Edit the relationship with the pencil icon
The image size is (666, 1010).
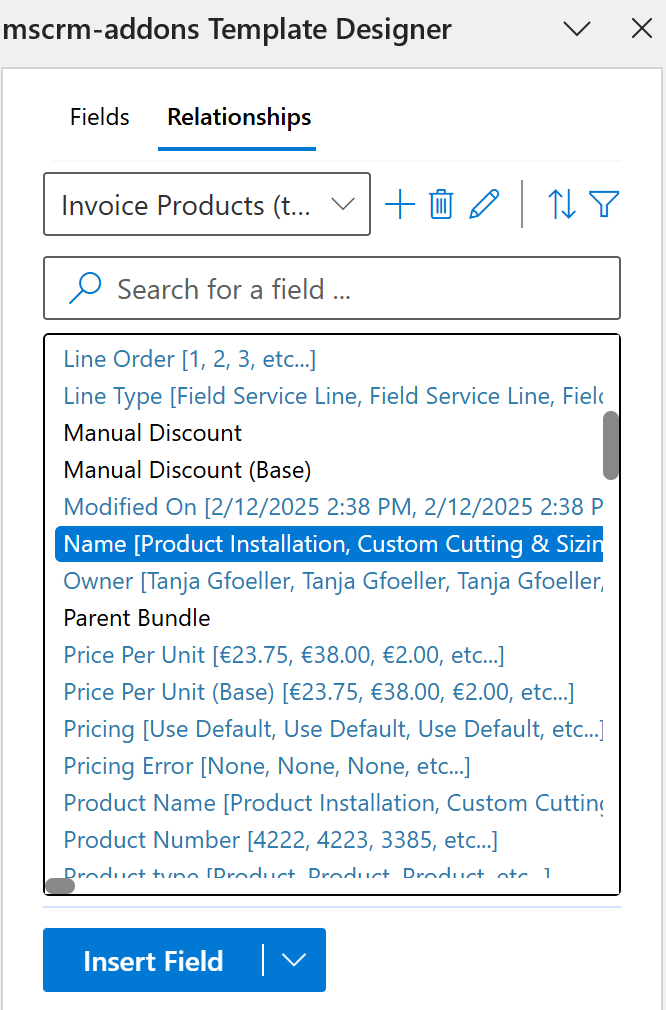[x=484, y=204]
